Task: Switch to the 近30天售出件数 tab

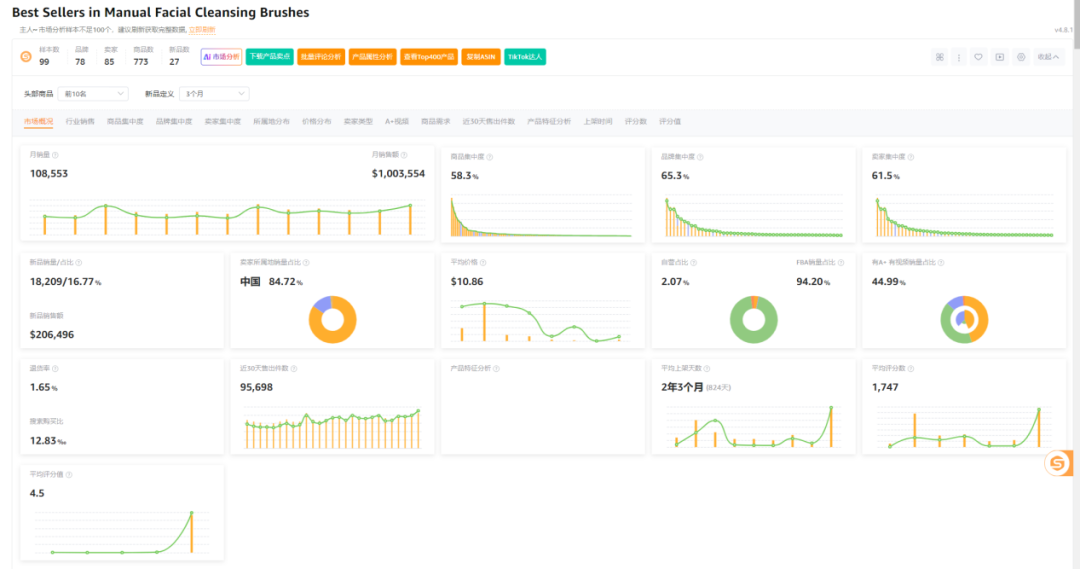Action: pyautogui.click(x=488, y=121)
